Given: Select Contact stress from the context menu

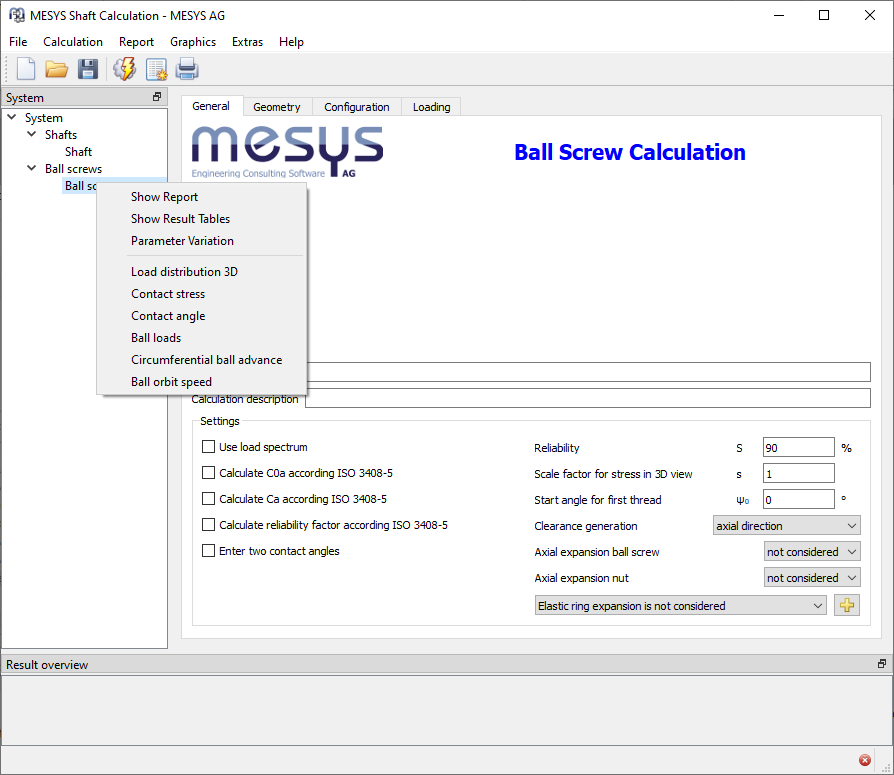Looking at the screenshot, I should 168,294.
